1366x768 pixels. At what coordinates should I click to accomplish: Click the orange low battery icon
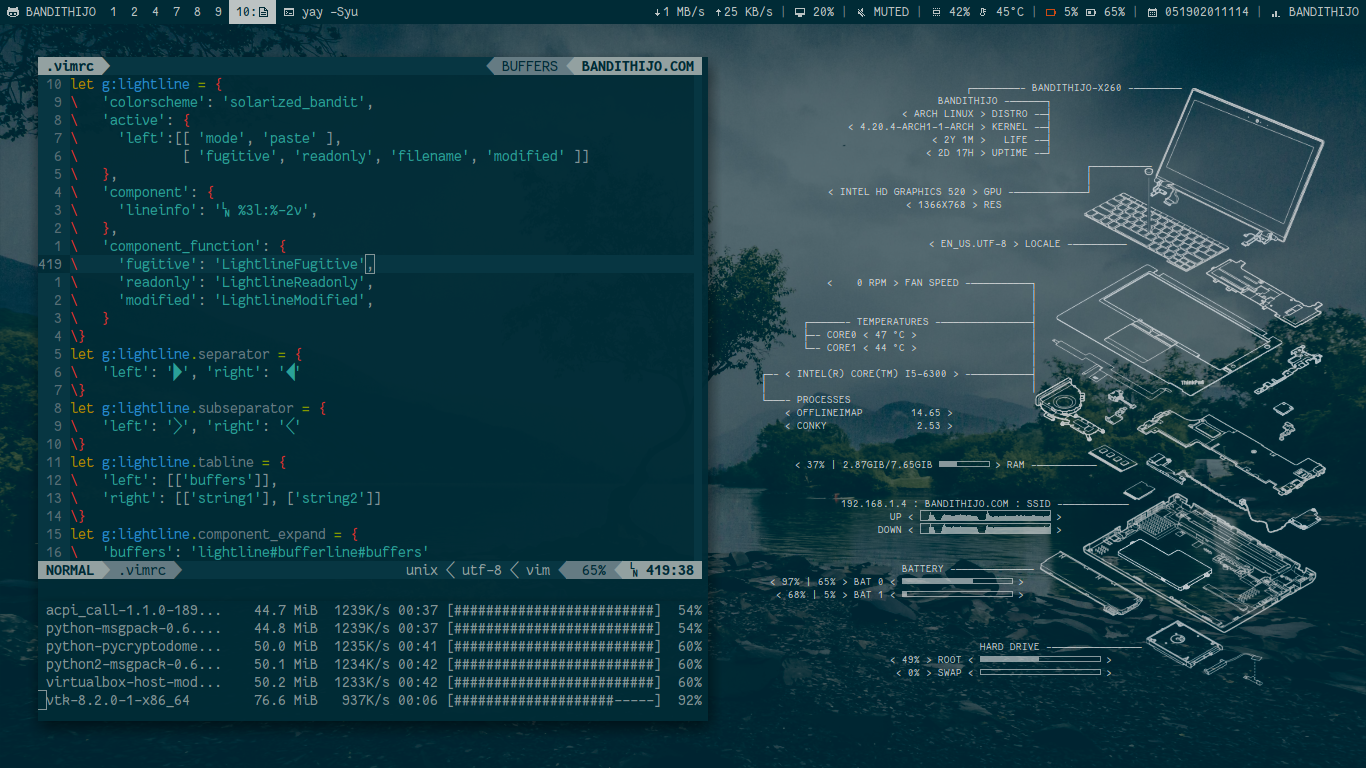(1050, 12)
